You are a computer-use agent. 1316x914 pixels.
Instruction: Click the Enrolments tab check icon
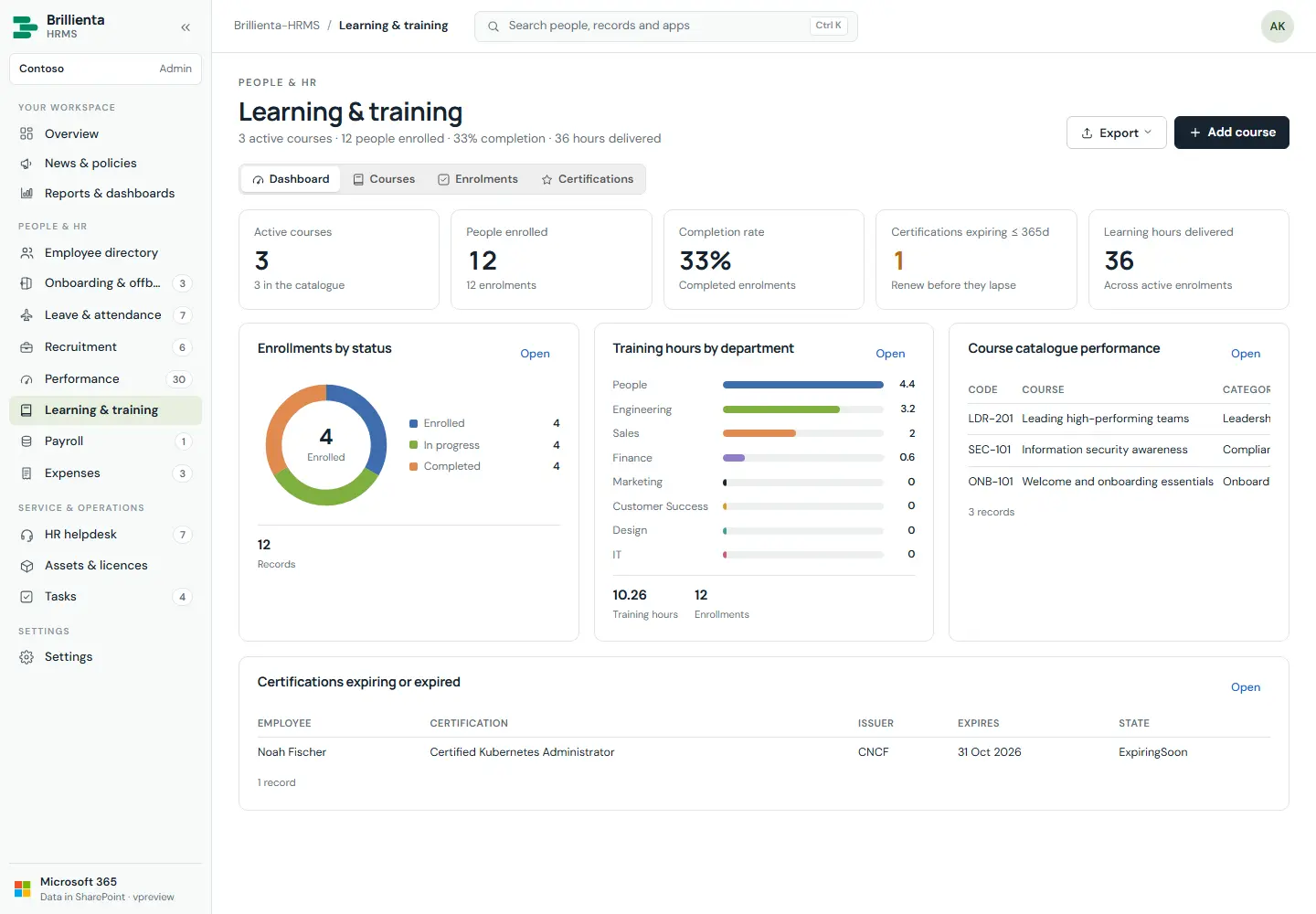click(443, 180)
